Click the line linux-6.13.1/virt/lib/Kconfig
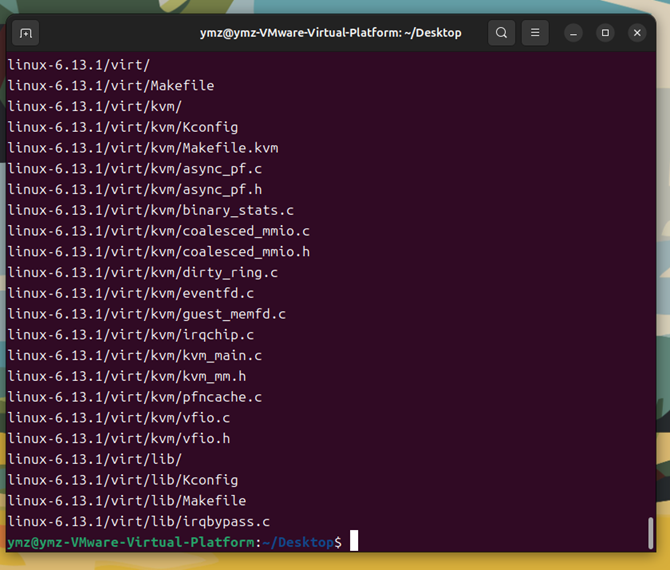Image resolution: width=670 pixels, height=570 pixels. (123, 480)
